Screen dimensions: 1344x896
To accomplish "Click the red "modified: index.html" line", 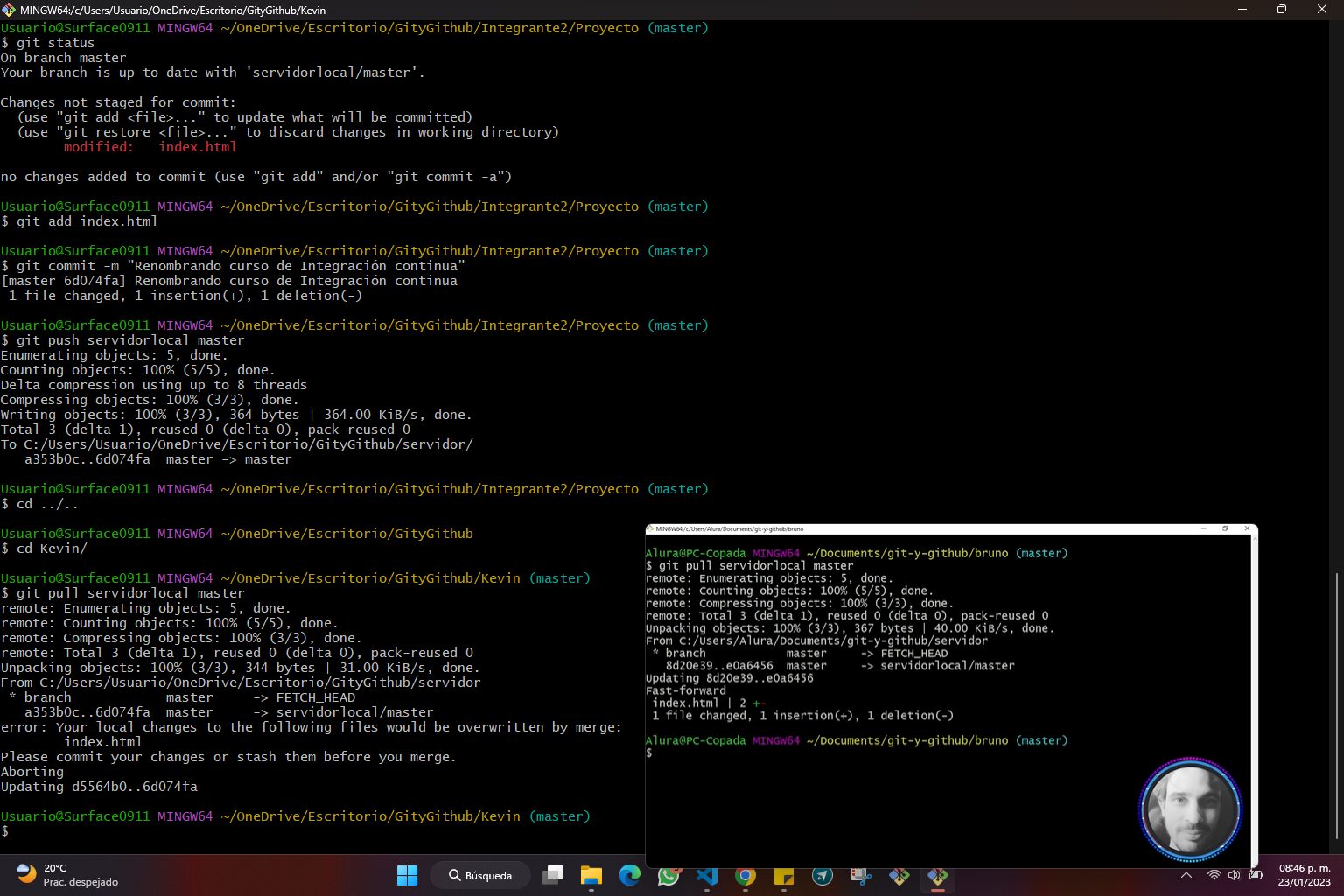I will click(x=150, y=147).
